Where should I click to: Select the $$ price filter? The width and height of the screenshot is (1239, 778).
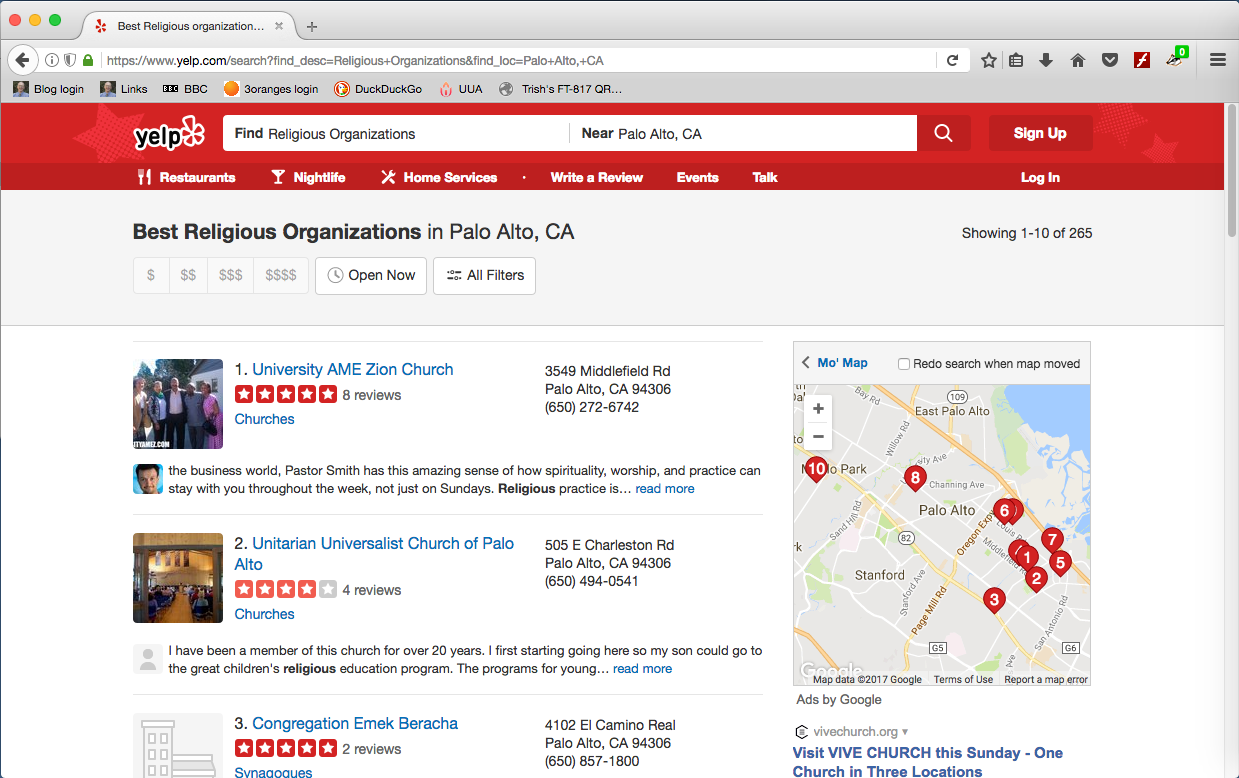[188, 275]
